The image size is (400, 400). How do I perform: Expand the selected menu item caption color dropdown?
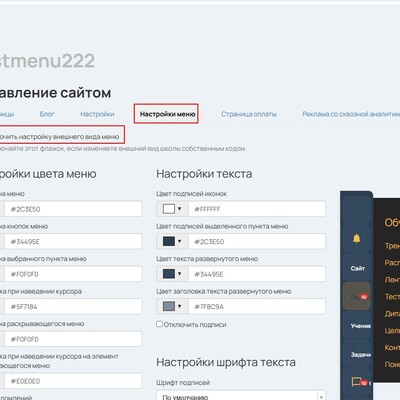pyautogui.click(x=172, y=241)
